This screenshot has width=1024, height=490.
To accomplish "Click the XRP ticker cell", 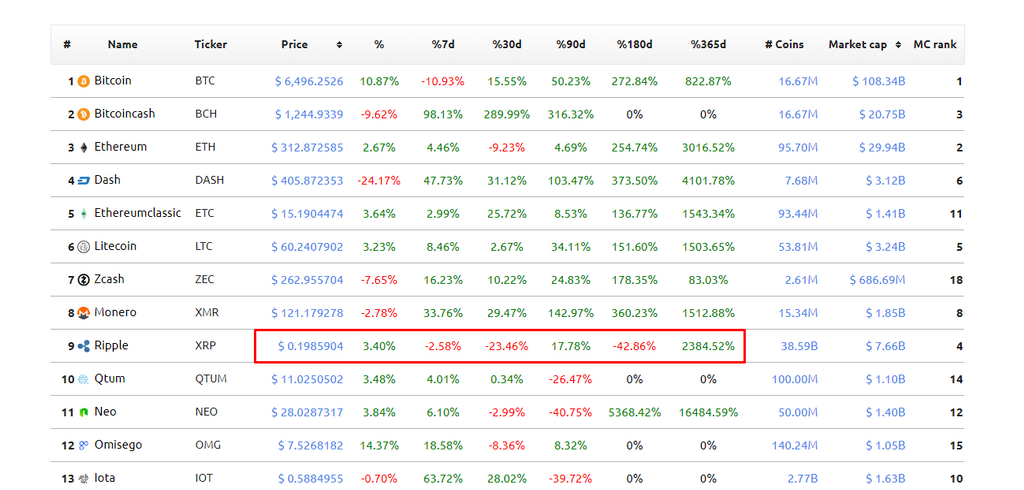I will tap(206, 346).
